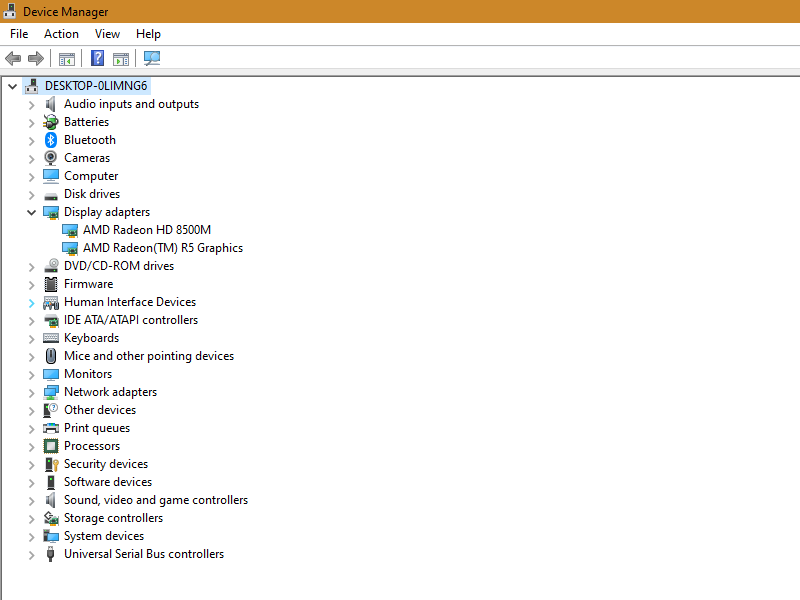Select the Other devices label

coord(100,410)
